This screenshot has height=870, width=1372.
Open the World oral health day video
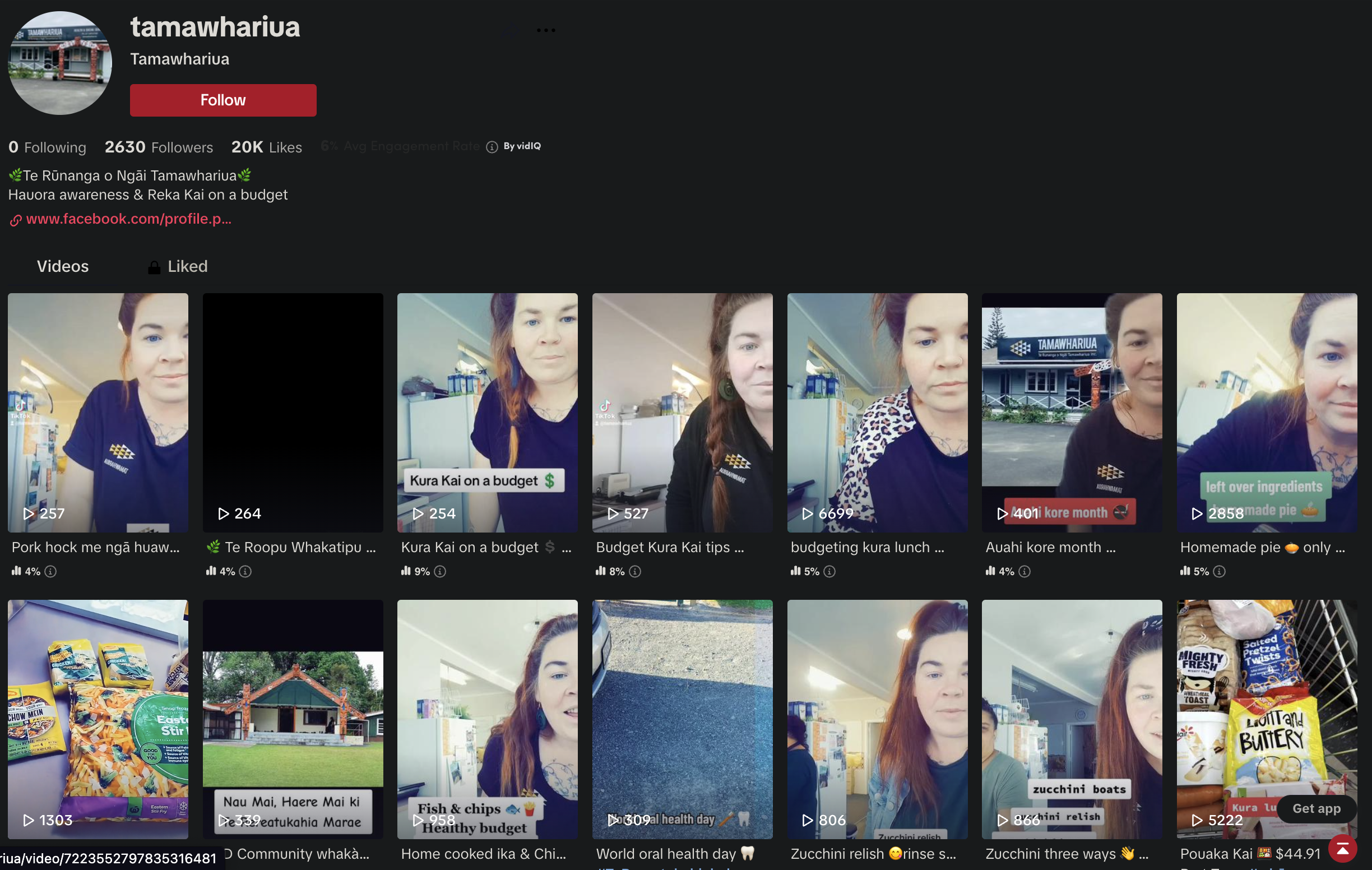point(682,718)
